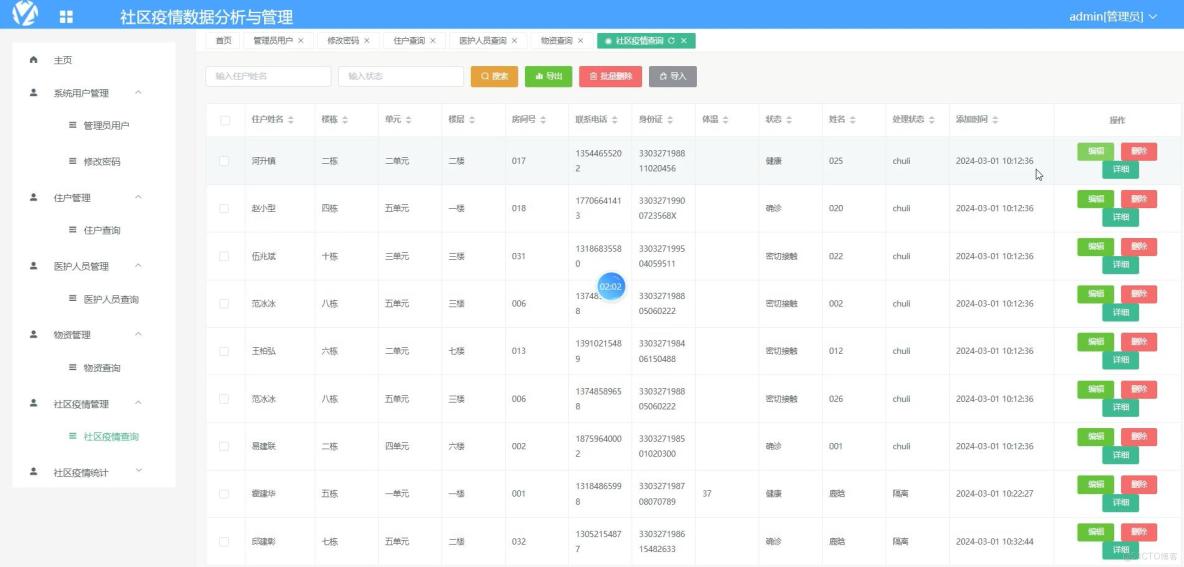
Task: Expand the 社区疫情统计 menu chevron
Action: tap(138, 470)
